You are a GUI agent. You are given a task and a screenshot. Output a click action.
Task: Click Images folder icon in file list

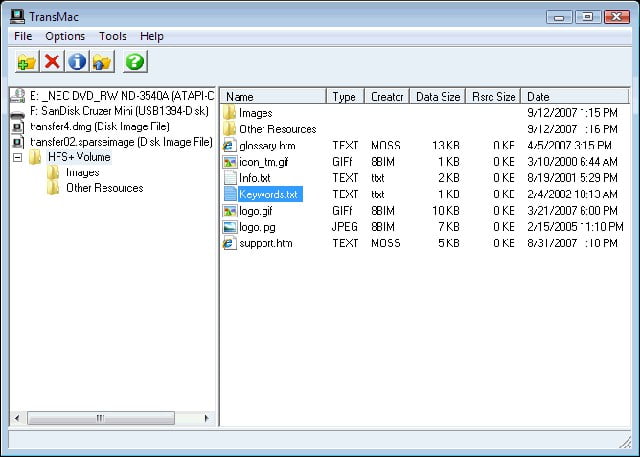click(x=230, y=113)
